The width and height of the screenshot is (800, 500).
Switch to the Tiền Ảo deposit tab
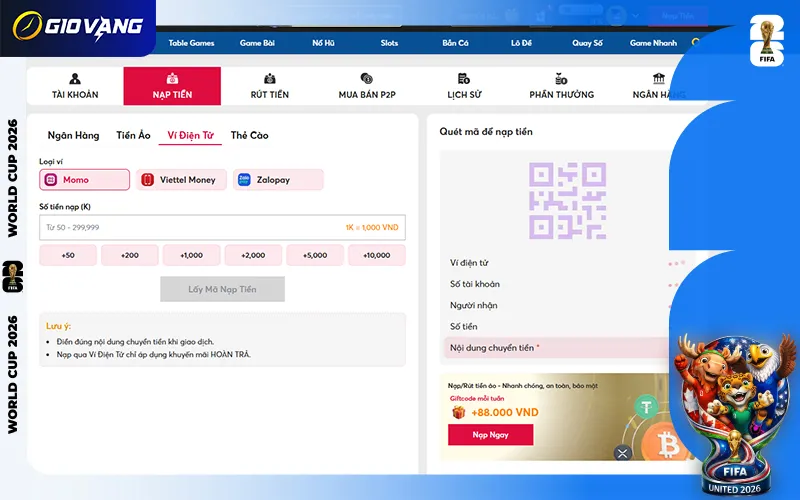click(133, 135)
